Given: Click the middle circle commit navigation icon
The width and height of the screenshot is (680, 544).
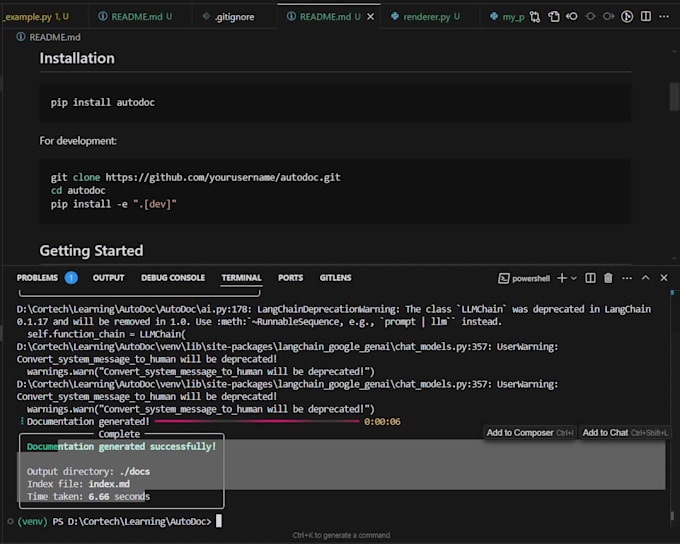Looking at the screenshot, I should (x=591, y=16).
